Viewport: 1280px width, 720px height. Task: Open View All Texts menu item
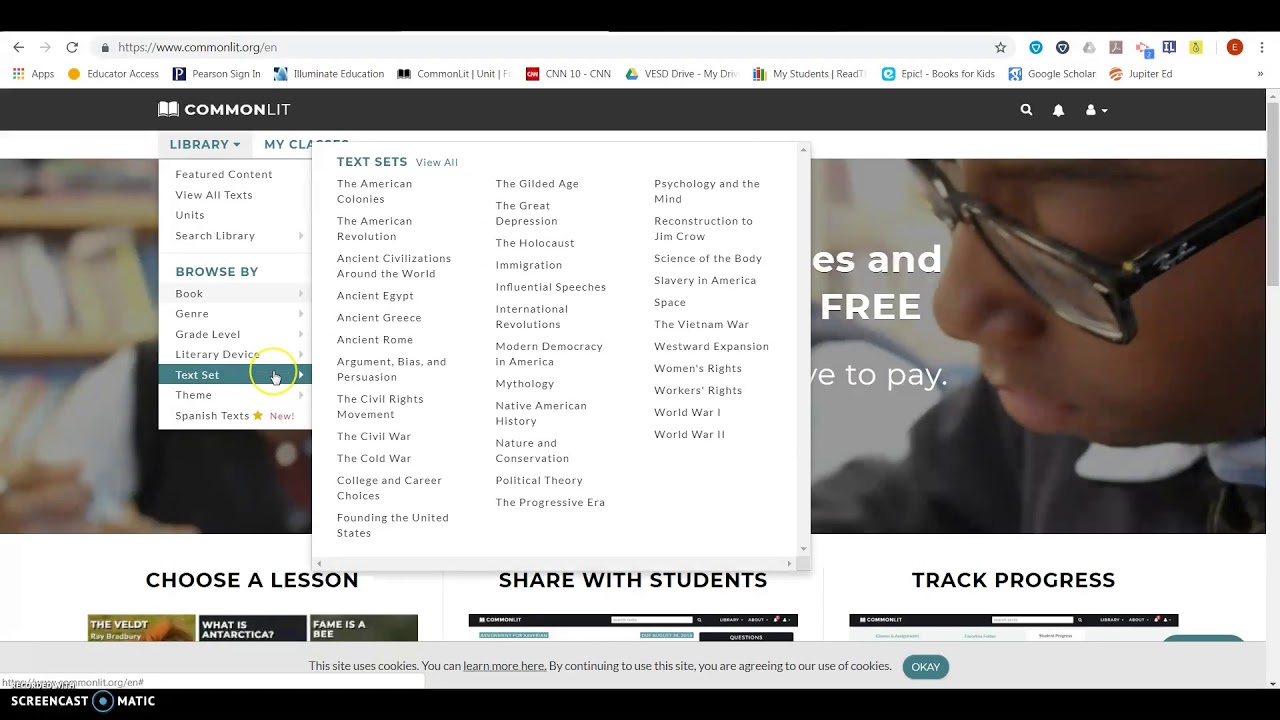(x=214, y=195)
